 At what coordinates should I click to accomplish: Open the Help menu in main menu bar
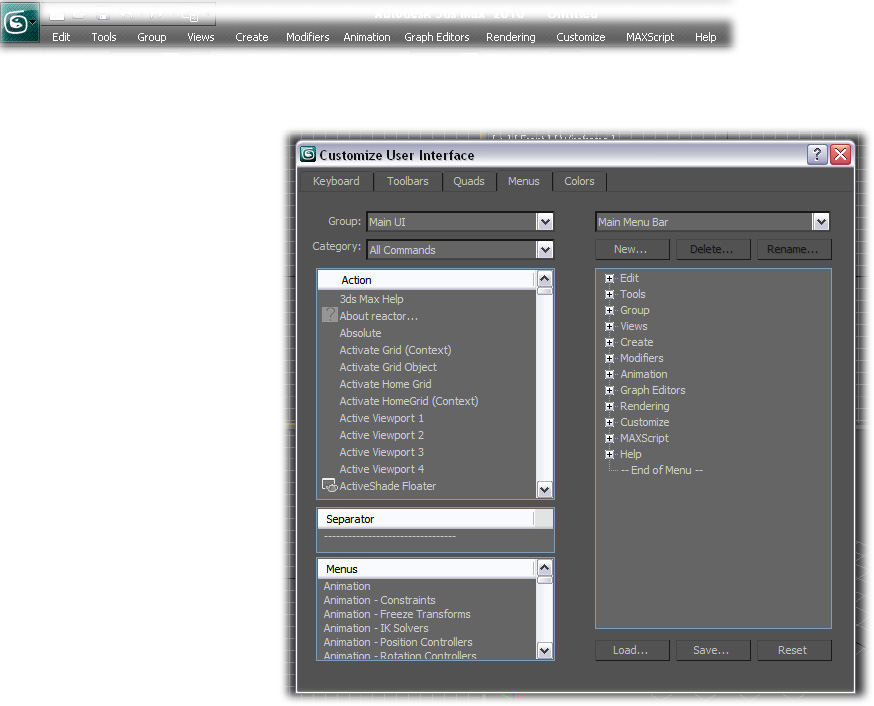[705, 37]
